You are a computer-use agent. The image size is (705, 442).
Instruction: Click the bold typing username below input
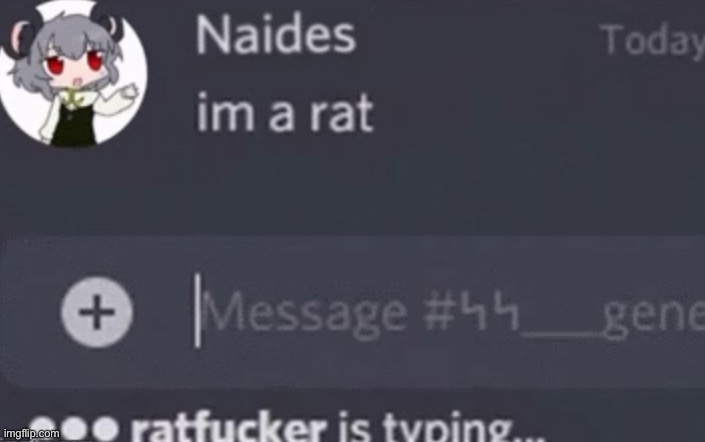point(228,429)
